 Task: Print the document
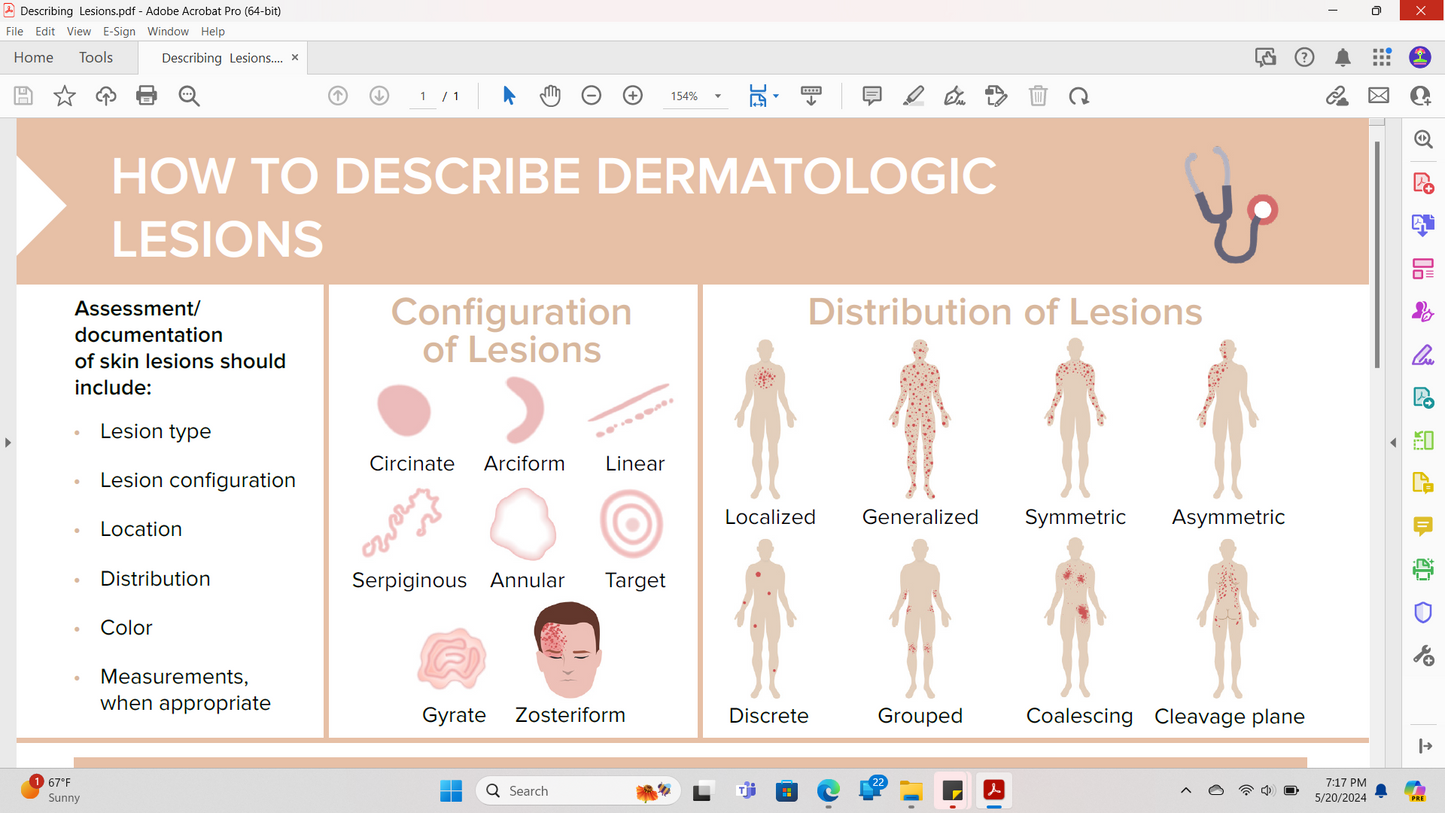coord(147,96)
